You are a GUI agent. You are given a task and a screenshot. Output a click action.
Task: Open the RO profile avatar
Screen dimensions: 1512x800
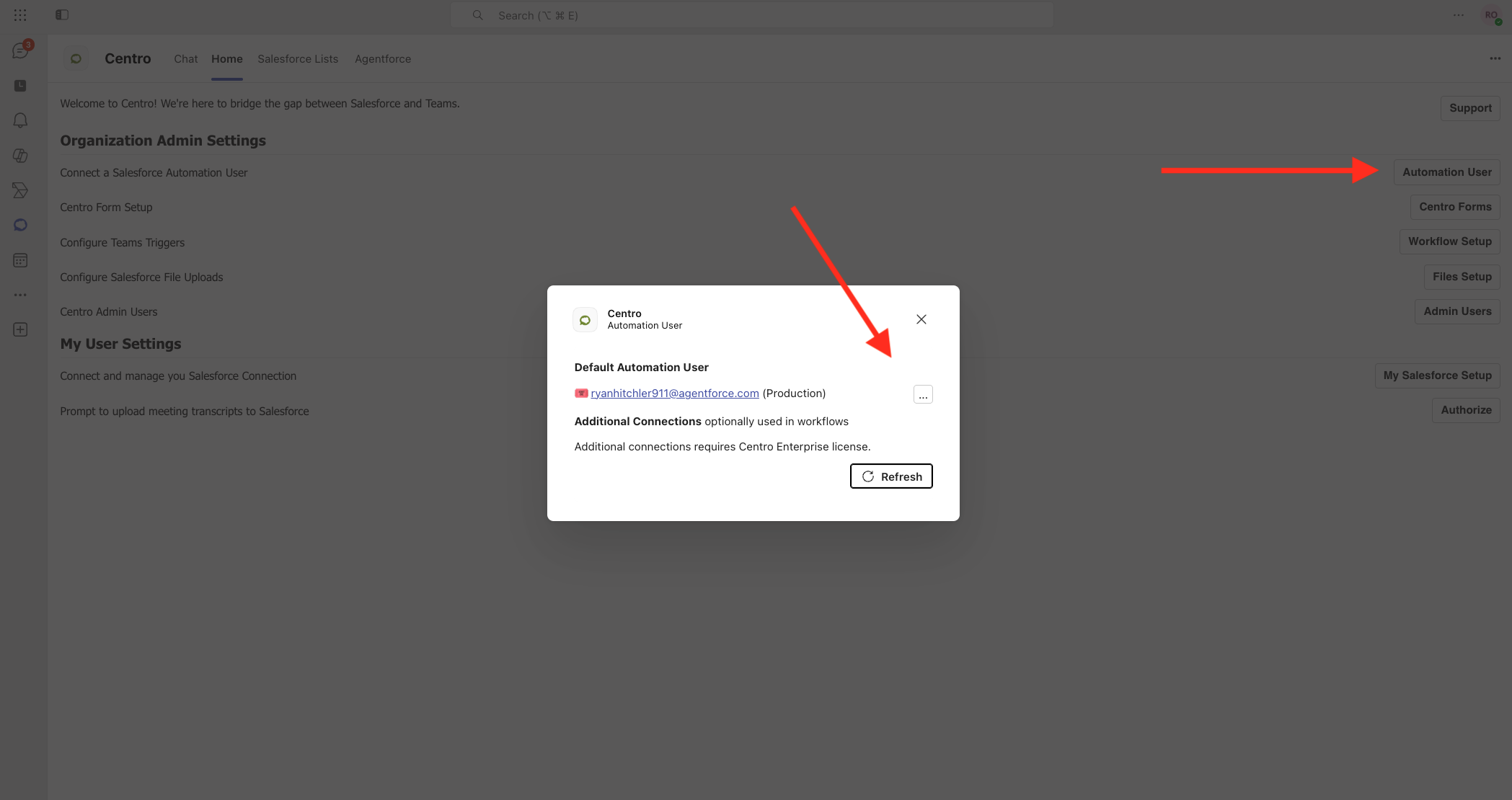[1492, 15]
